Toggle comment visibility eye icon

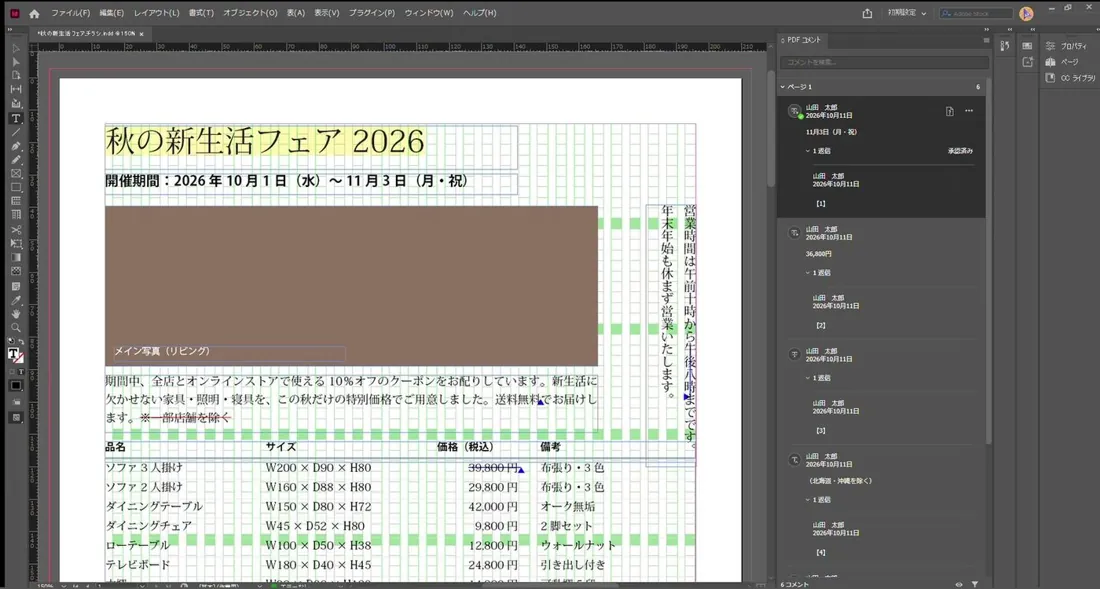pos(959,584)
